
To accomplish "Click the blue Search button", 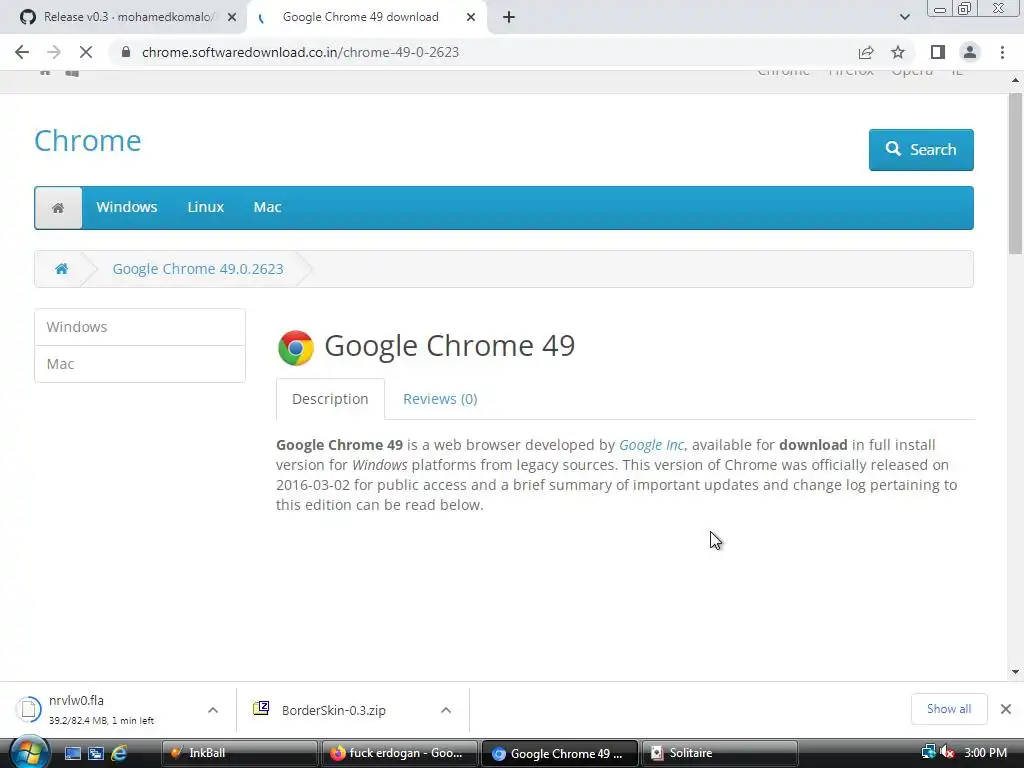I will tap(921, 150).
